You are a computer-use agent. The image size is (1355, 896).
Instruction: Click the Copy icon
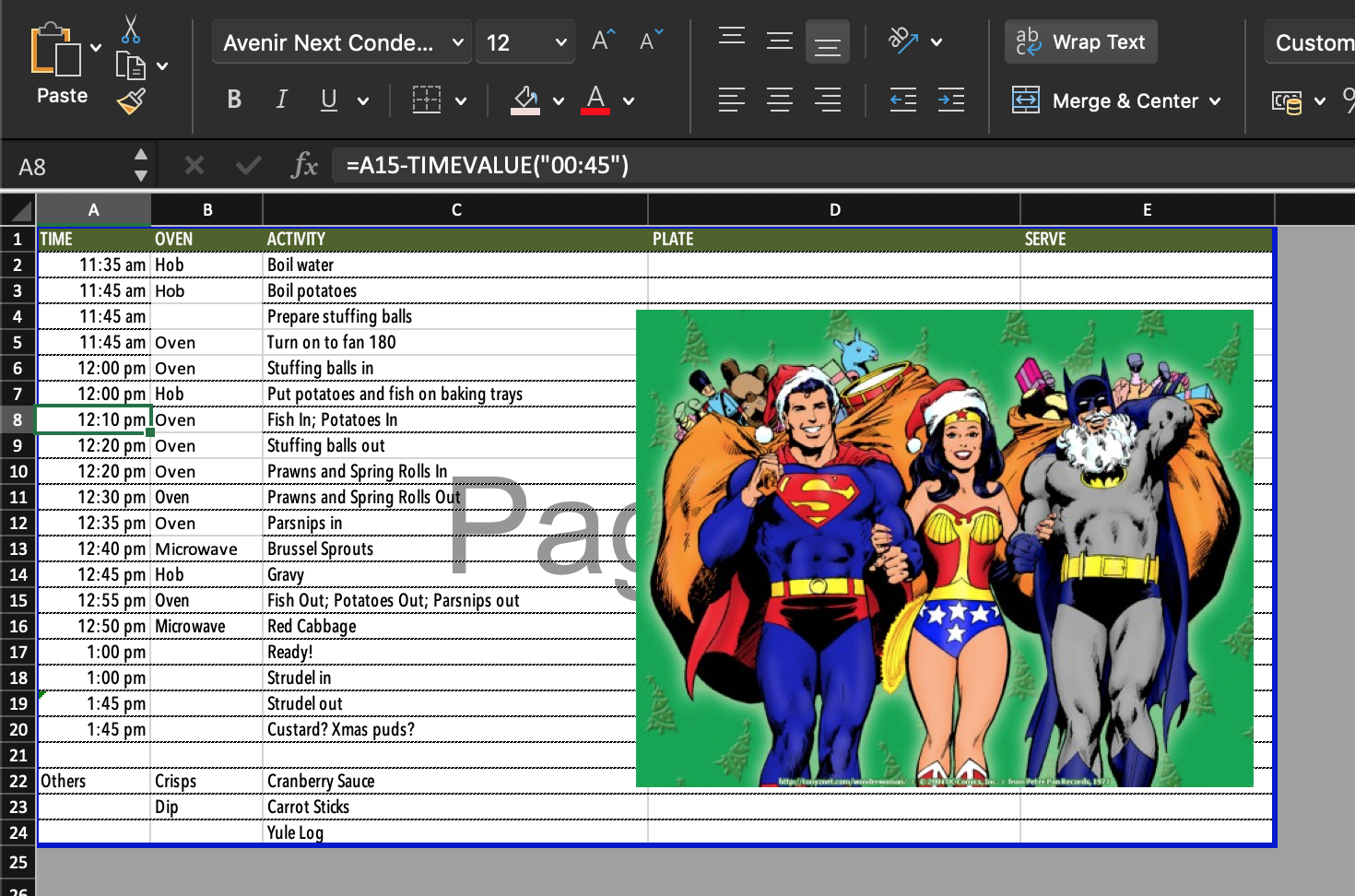tap(130, 65)
